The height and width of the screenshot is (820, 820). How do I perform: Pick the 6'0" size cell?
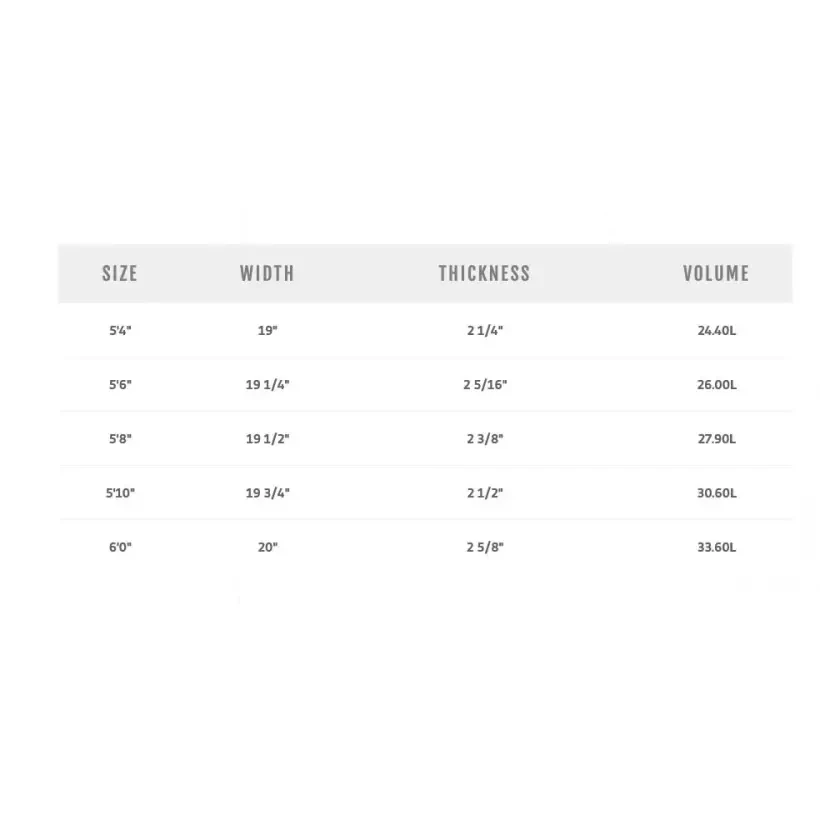(120, 547)
